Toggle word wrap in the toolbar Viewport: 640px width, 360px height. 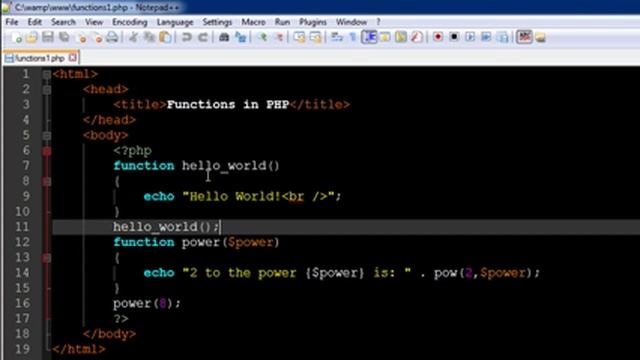click(x=337, y=37)
